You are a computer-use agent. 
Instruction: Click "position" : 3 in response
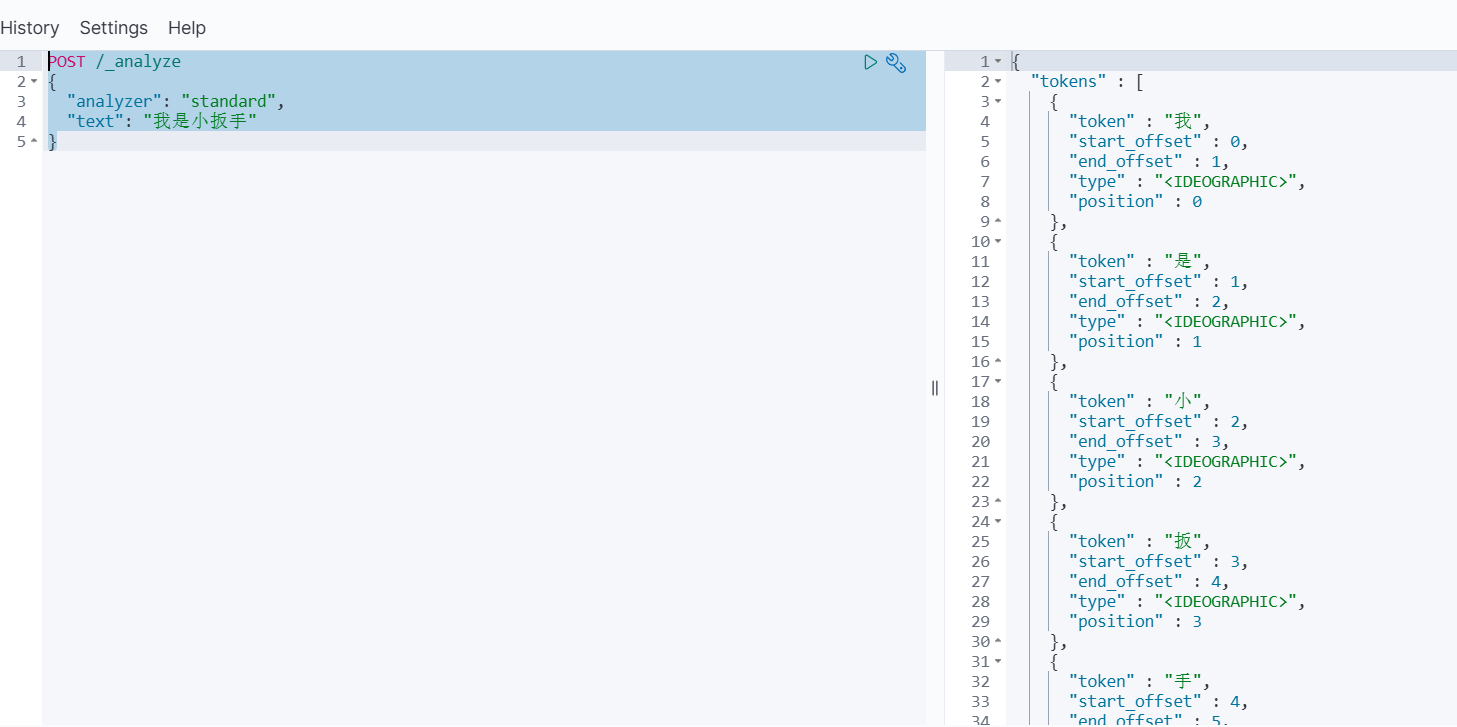1135,622
